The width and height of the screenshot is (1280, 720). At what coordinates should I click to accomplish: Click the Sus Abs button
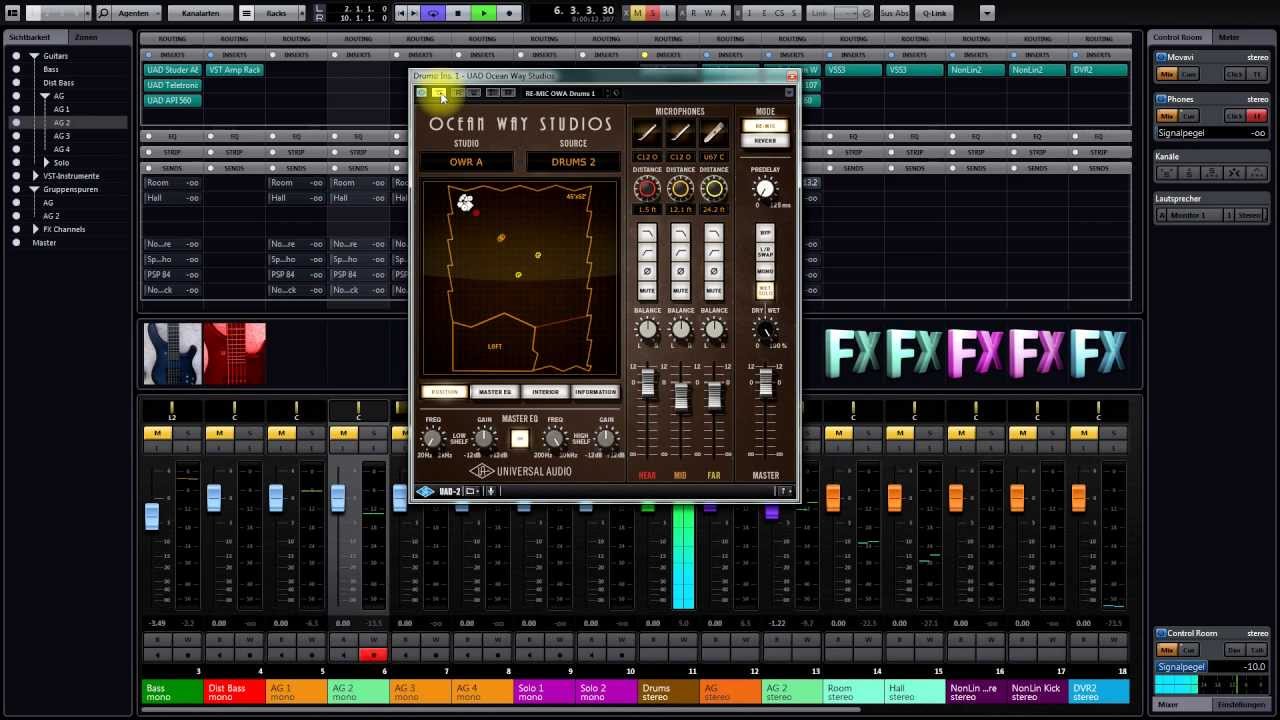[894, 13]
